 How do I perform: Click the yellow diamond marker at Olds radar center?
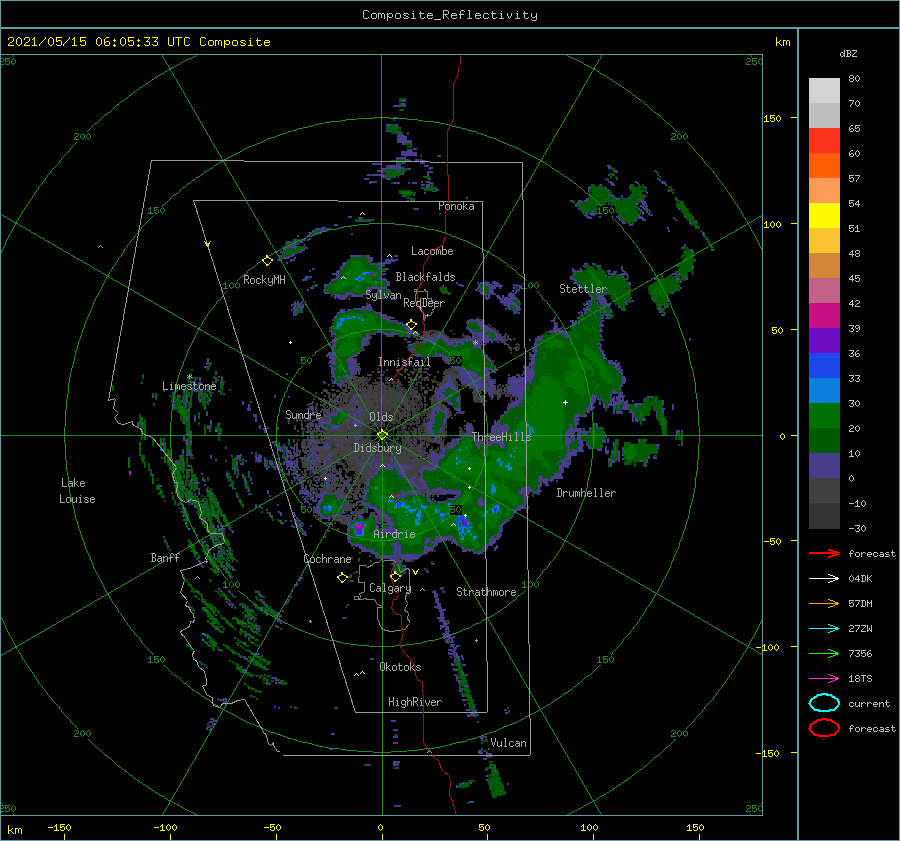(382, 435)
